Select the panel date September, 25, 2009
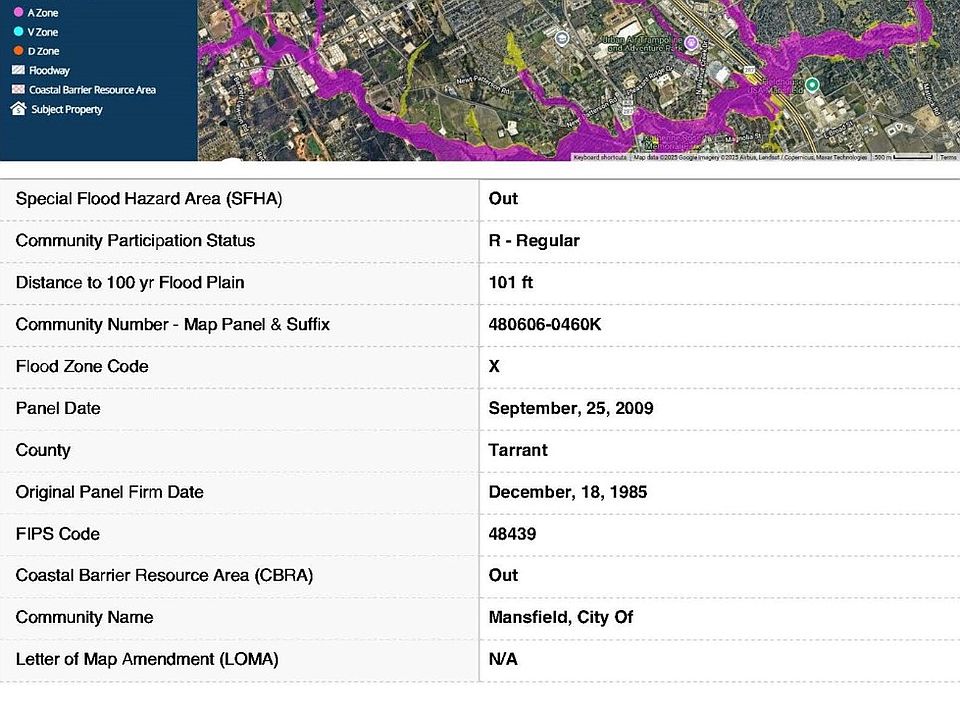This screenshot has height=720, width=960. 571,409
